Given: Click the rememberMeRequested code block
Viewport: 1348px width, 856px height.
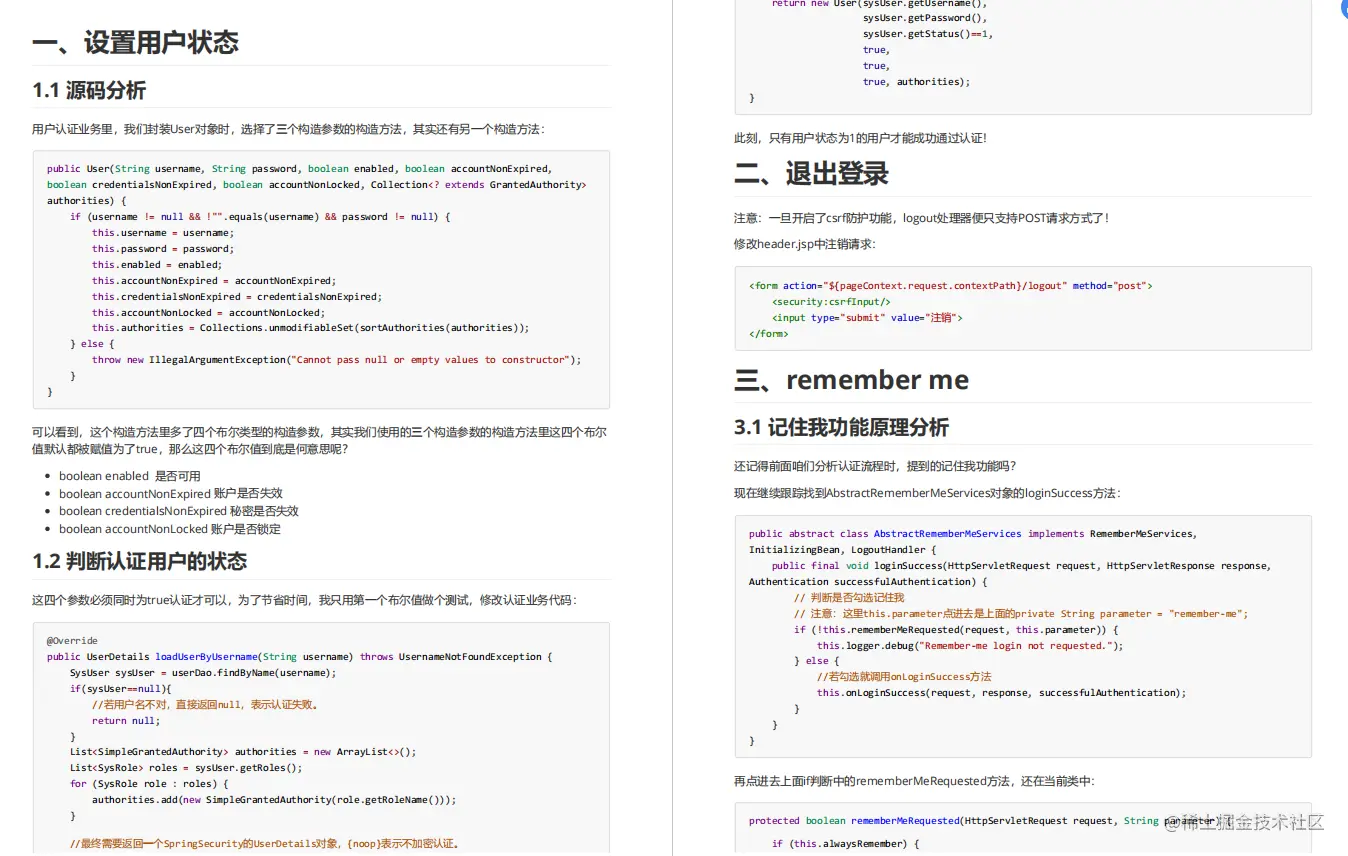Looking at the screenshot, I should coord(1022,828).
